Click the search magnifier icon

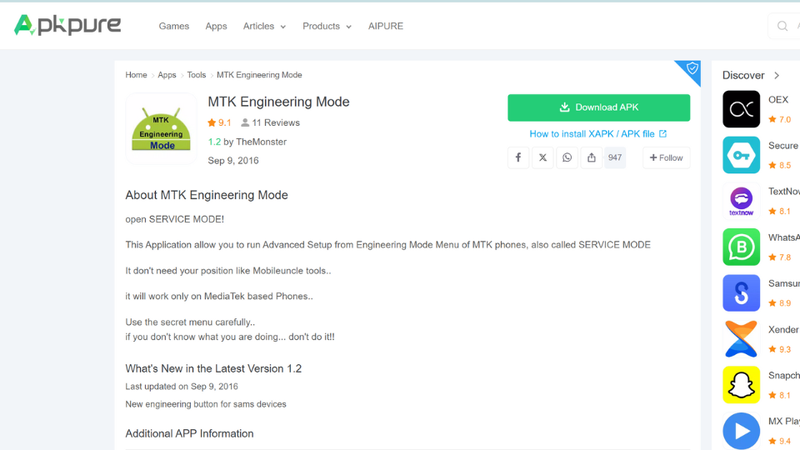pos(782,26)
